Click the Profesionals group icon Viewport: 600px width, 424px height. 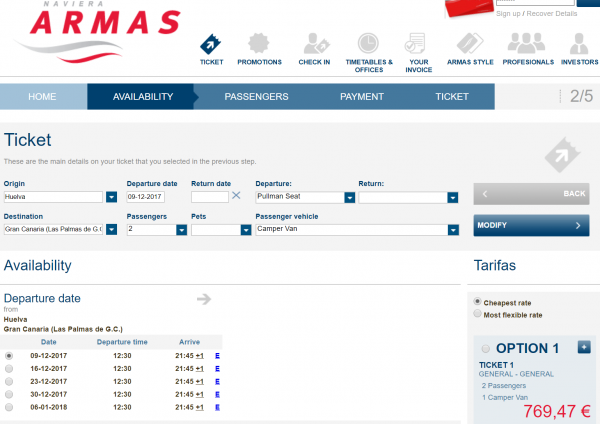(x=528, y=44)
